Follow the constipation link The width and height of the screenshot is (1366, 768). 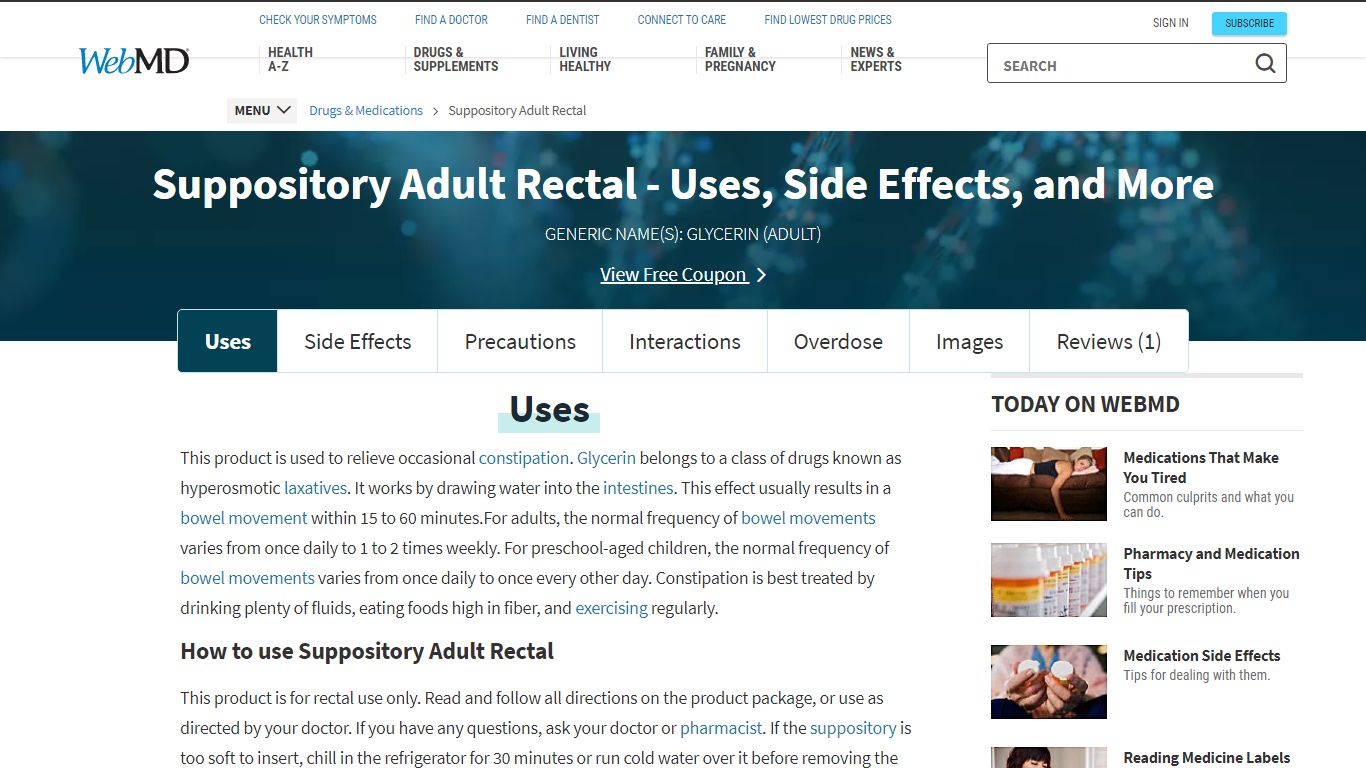[x=524, y=458]
